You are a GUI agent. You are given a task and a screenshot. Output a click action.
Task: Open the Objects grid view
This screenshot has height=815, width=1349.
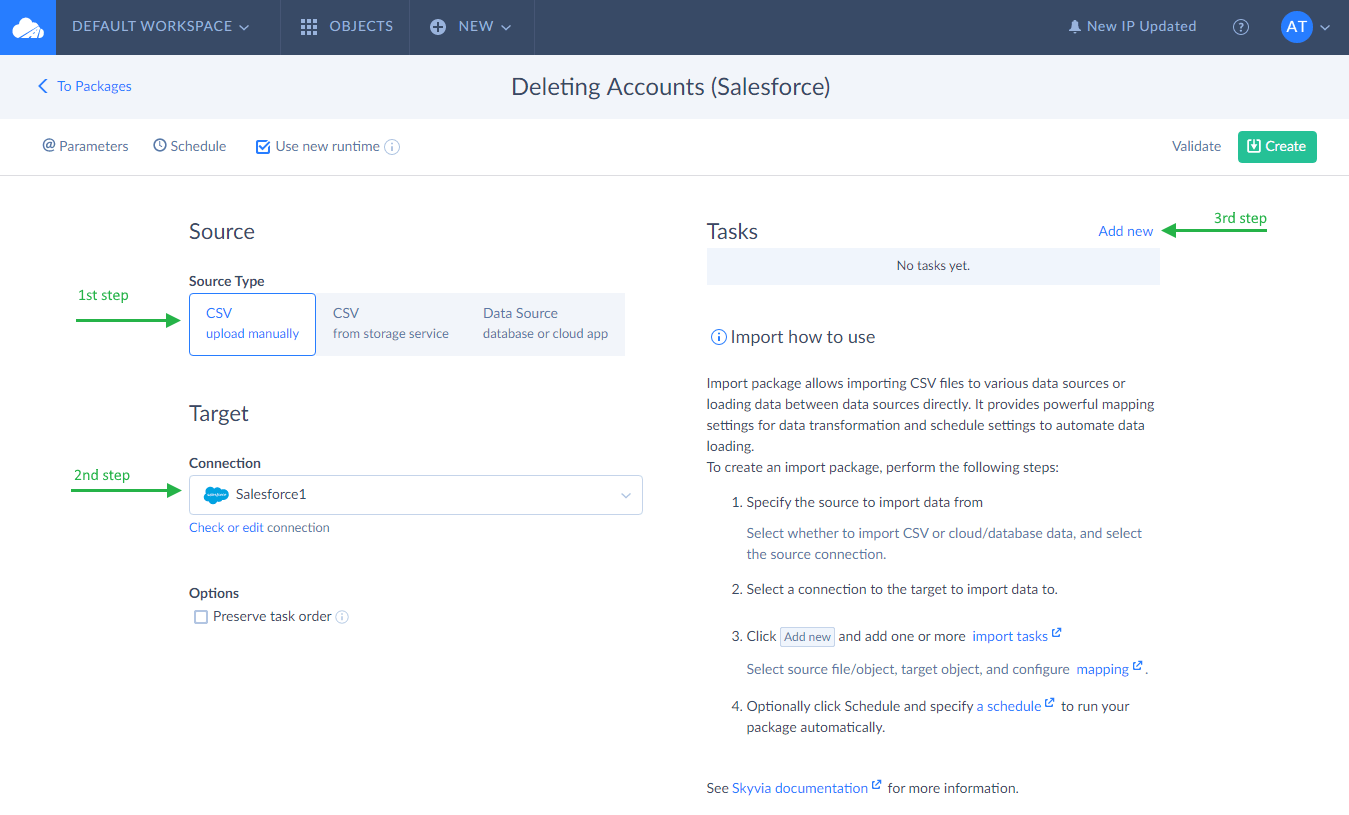pyautogui.click(x=347, y=27)
